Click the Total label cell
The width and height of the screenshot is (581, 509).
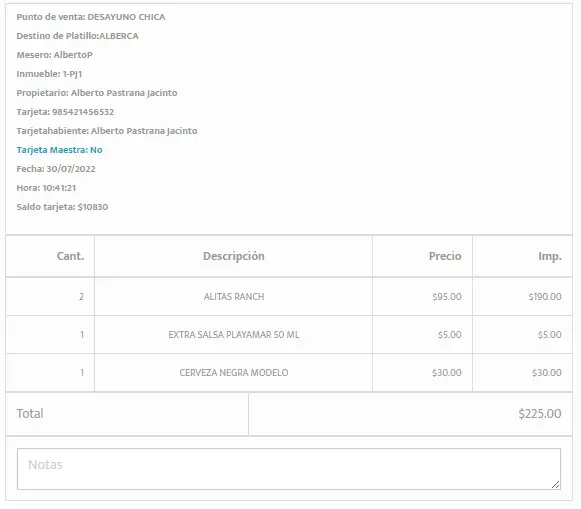pos(127,414)
